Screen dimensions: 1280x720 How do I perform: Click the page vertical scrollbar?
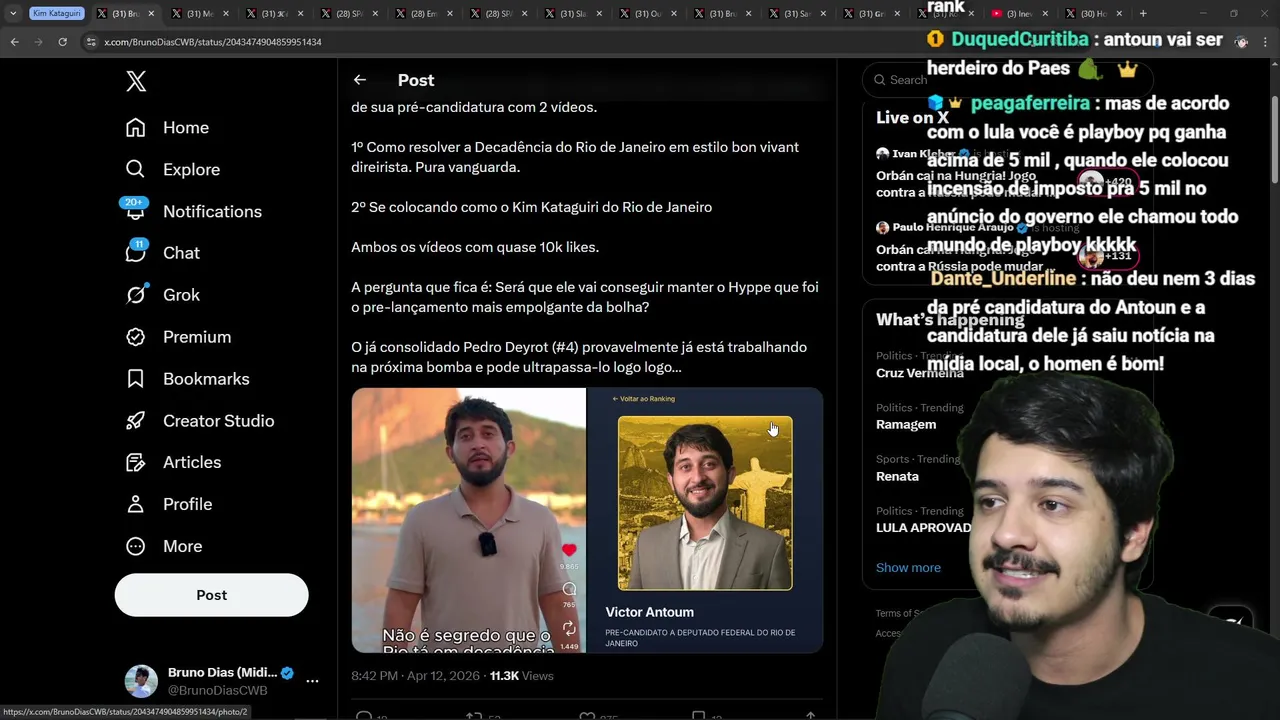pos(1274,140)
